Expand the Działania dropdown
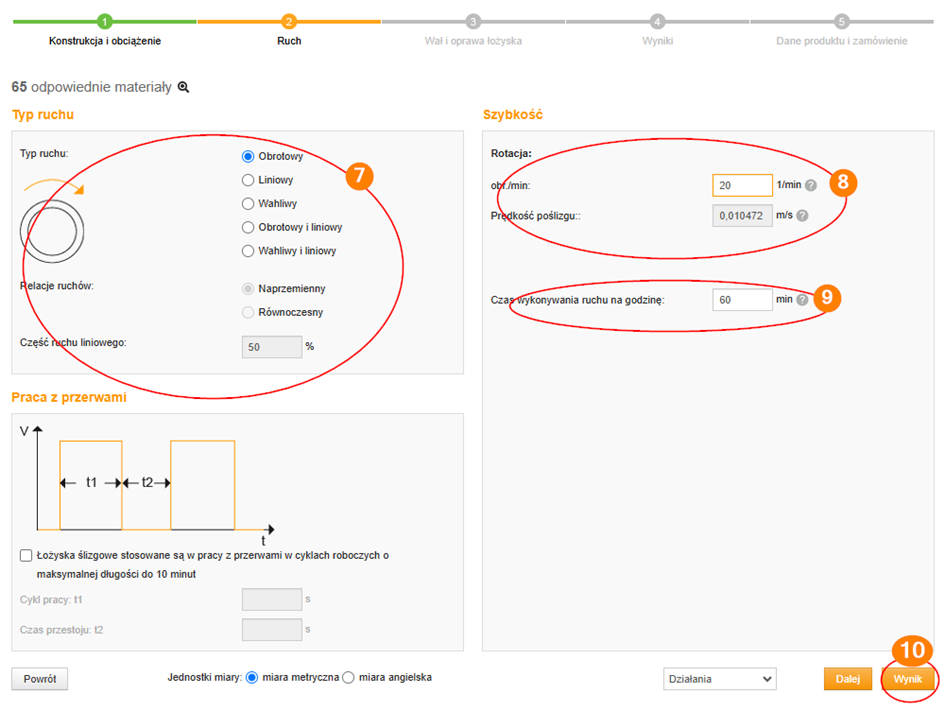Screen dimensions: 945x711 (x=719, y=679)
